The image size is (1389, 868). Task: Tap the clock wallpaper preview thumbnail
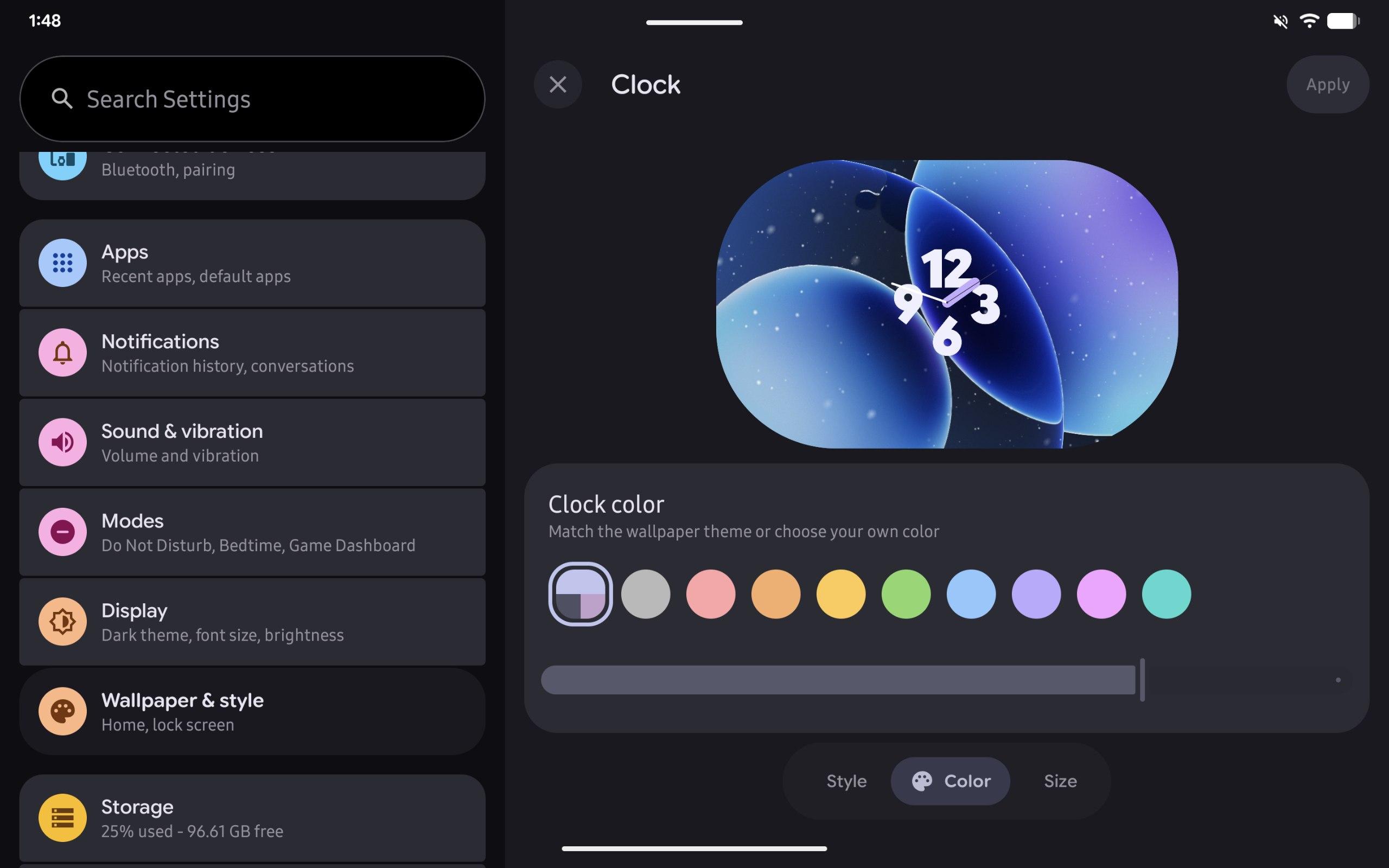(x=947, y=304)
